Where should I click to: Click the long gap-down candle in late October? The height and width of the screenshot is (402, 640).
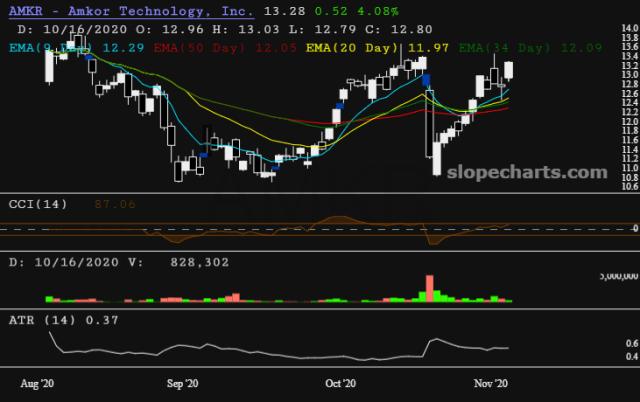(429, 124)
